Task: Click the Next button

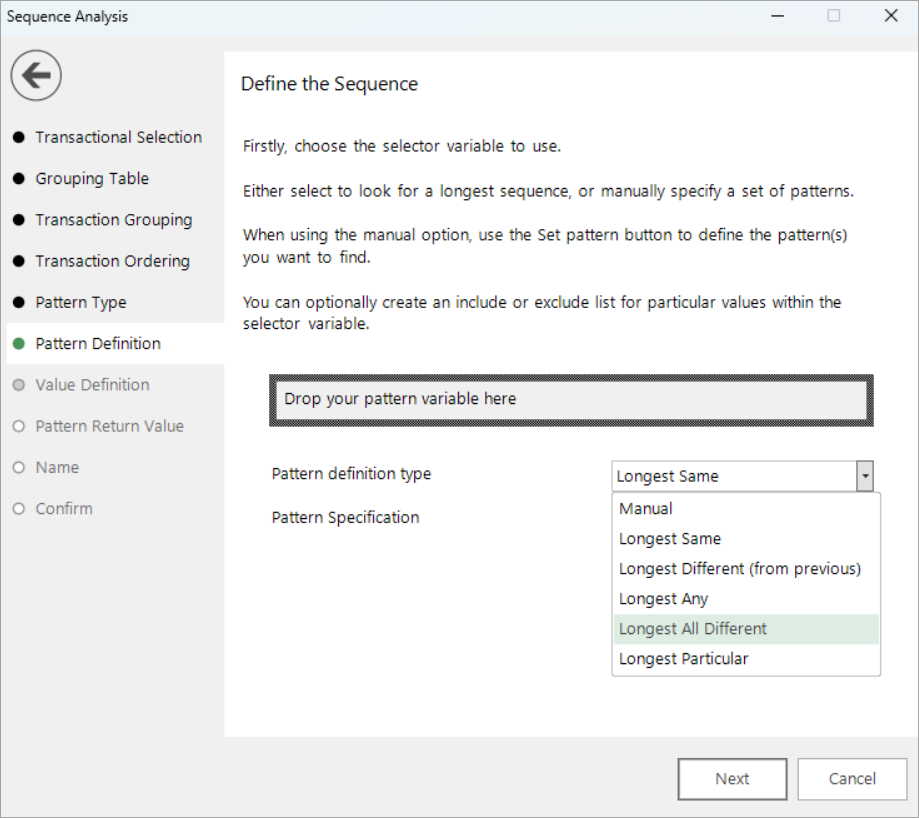Action: 732,779
